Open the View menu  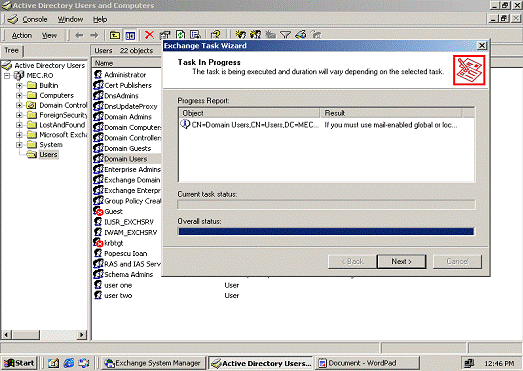pyautogui.click(x=49, y=35)
